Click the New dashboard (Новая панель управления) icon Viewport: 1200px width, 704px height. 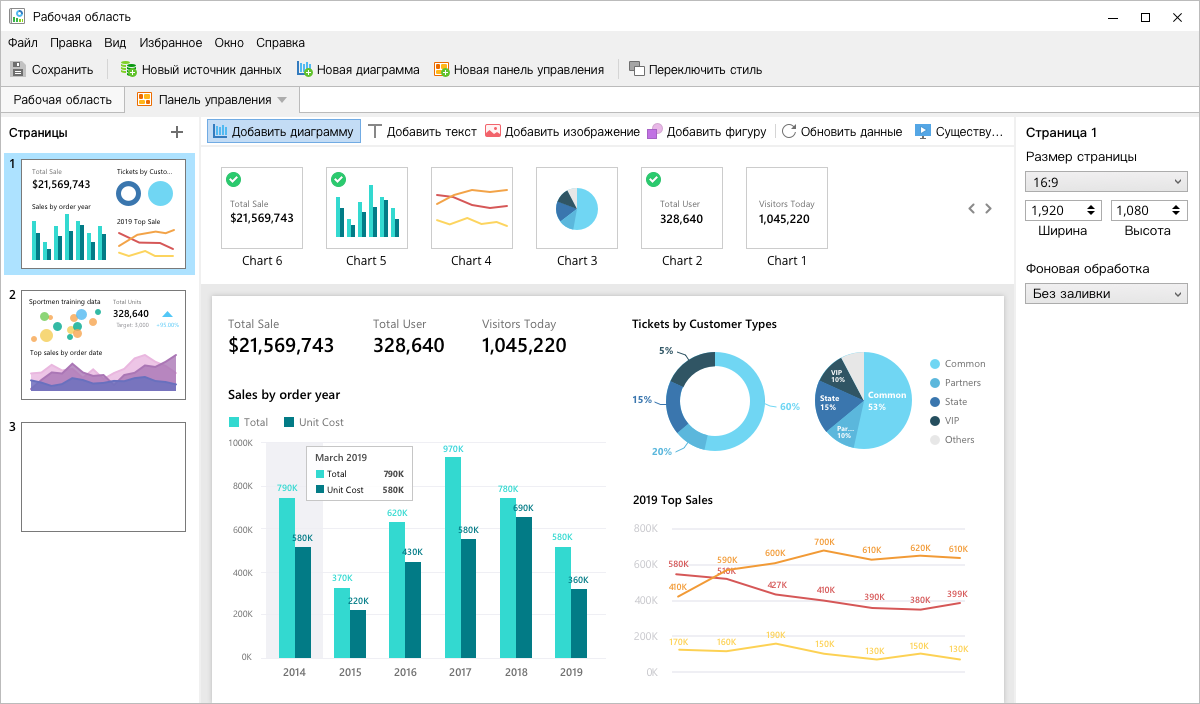[441, 69]
